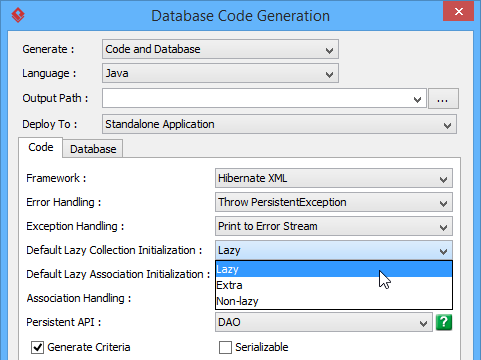
Task: Open the Error Handling dropdown
Action: (334, 202)
